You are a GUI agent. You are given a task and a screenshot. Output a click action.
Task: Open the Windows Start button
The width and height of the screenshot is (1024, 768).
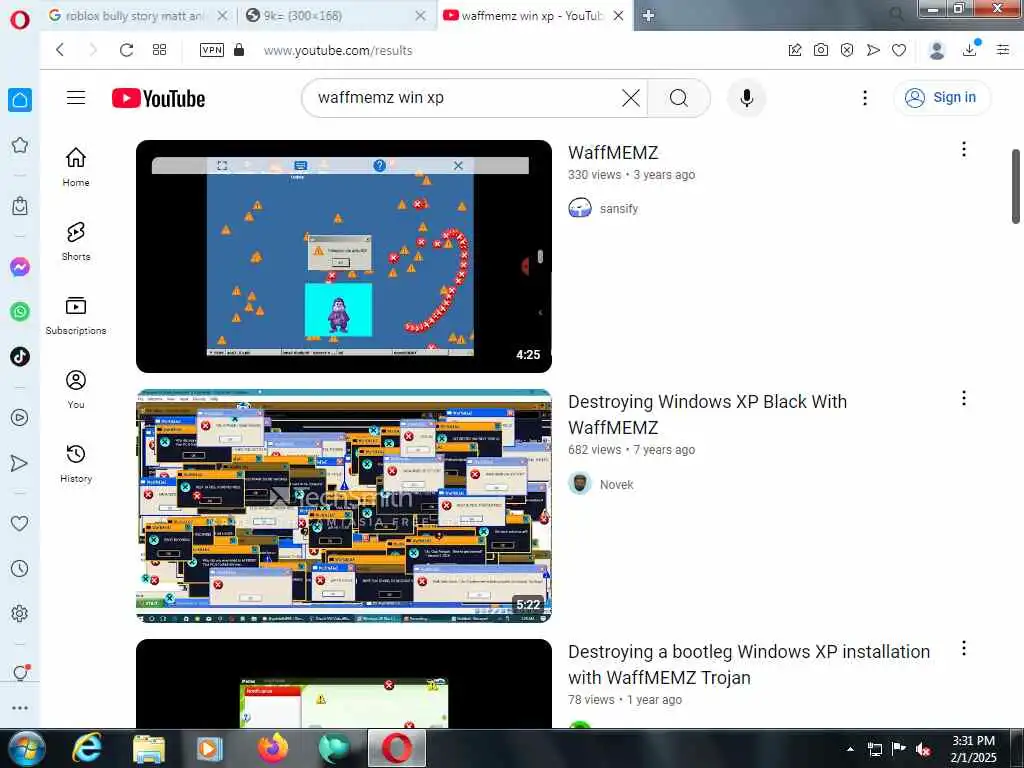pyautogui.click(x=25, y=748)
